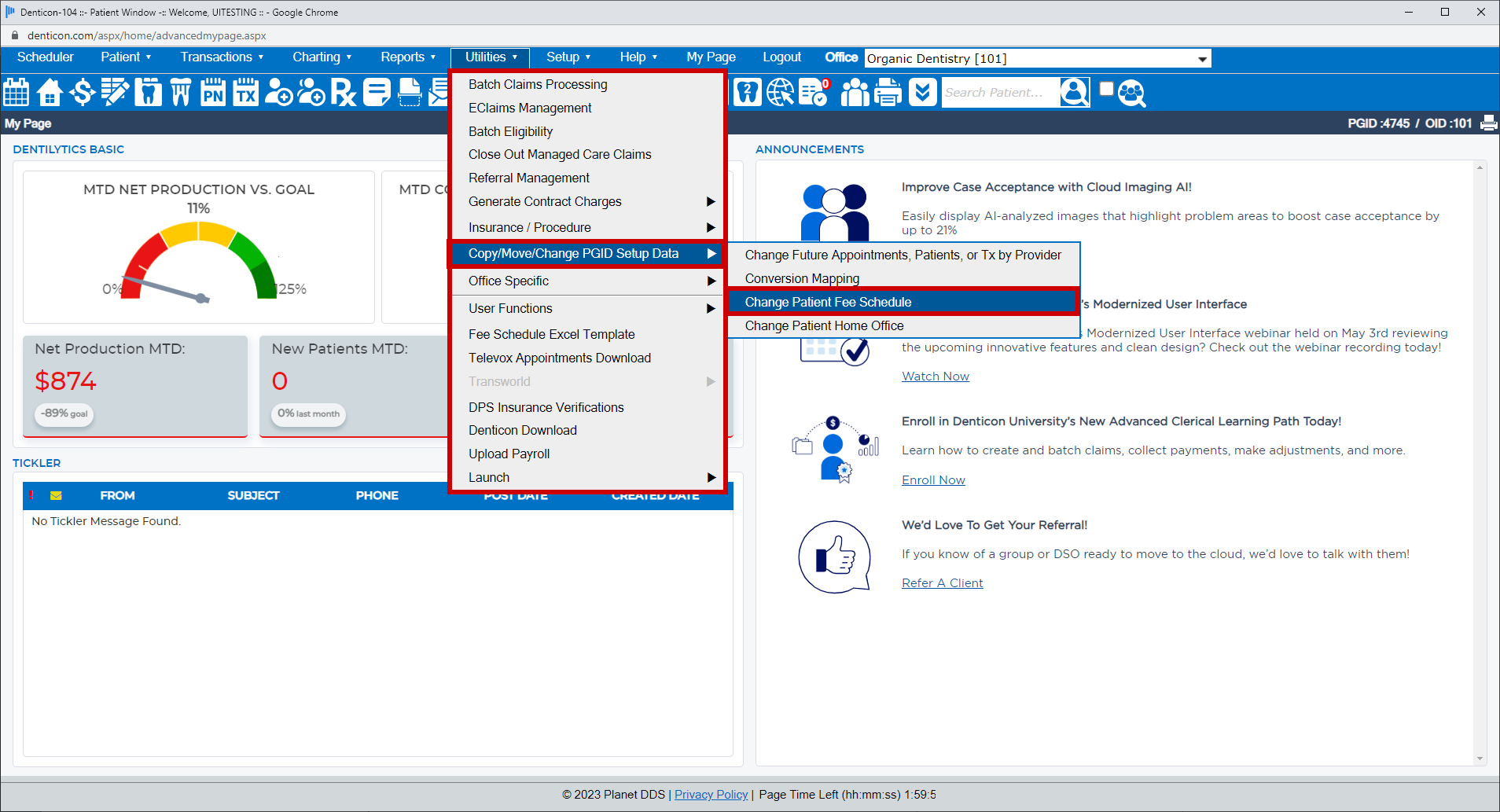Click the Search Patient input field
Screen dimensions: 1500x812
pos(998,93)
